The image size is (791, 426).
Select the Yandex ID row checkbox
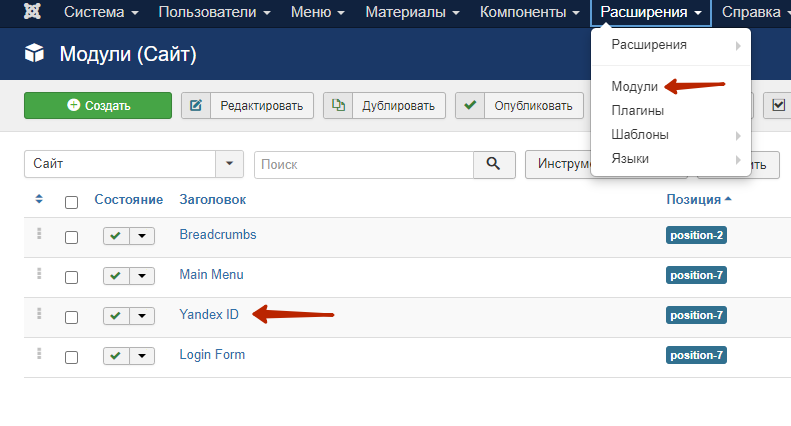point(71,317)
